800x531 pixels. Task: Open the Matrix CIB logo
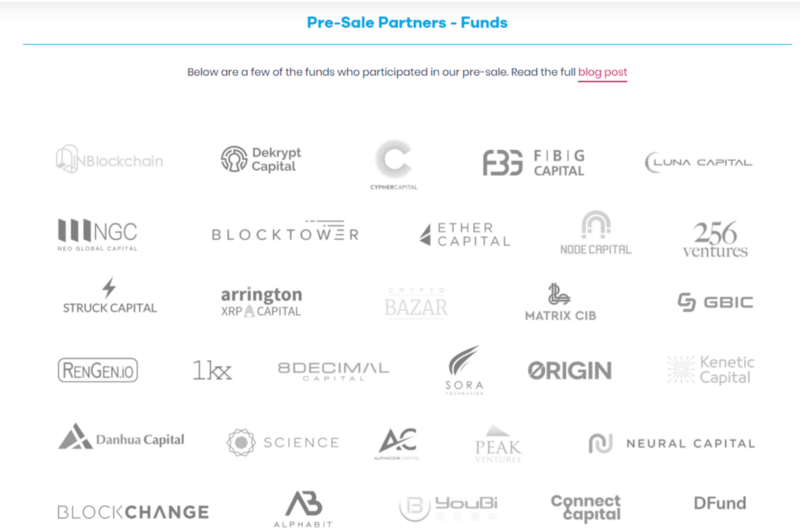561,302
